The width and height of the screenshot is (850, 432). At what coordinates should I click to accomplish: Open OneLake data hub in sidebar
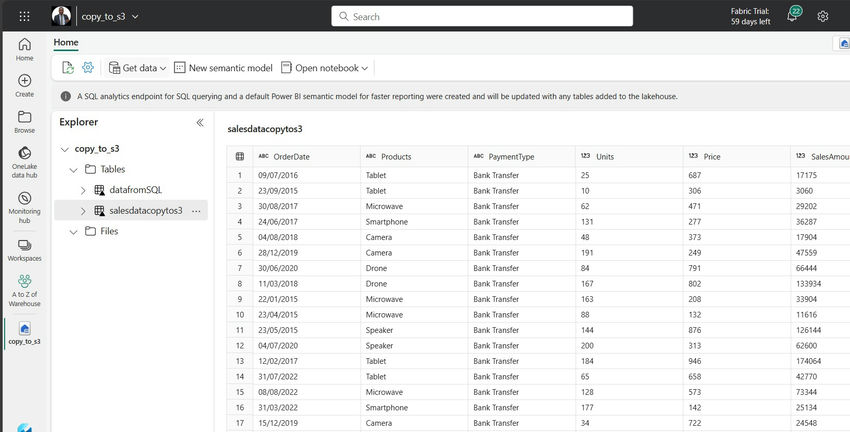pyautogui.click(x=24, y=162)
